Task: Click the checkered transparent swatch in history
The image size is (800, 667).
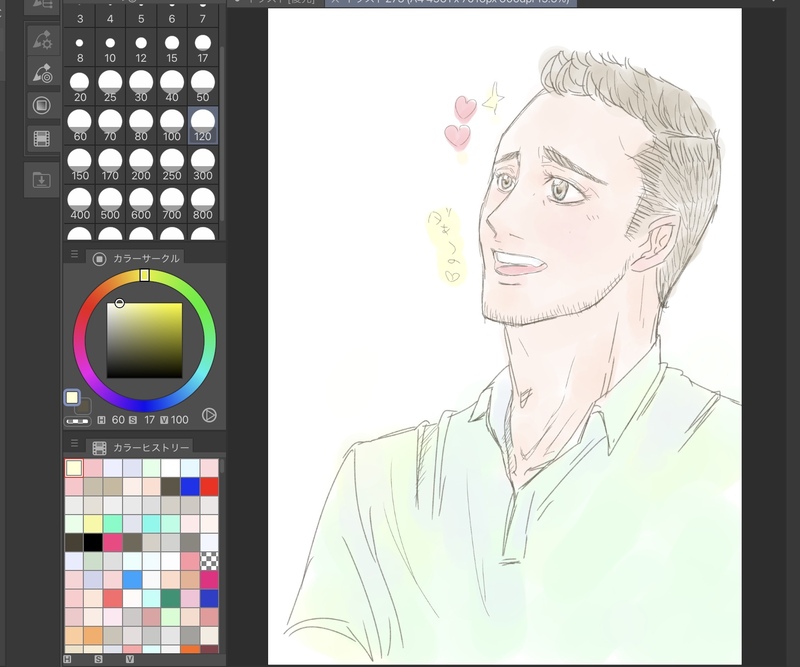Action: pyautogui.click(x=209, y=561)
